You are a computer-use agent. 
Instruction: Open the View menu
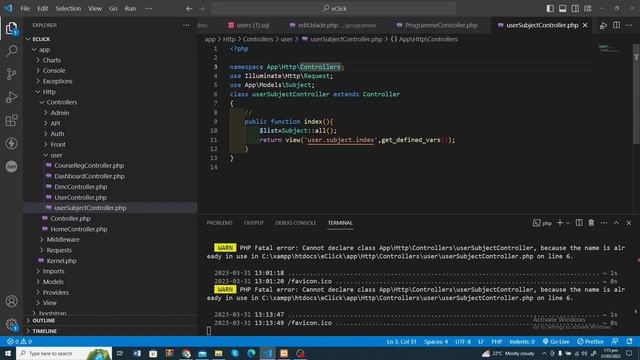pos(95,9)
